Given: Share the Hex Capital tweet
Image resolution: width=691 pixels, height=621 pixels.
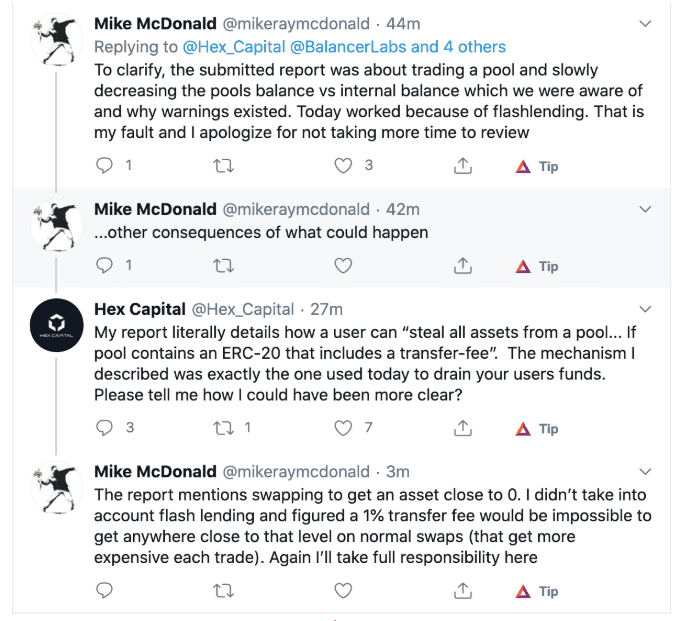Looking at the screenshot, I should tap(463, 428).
